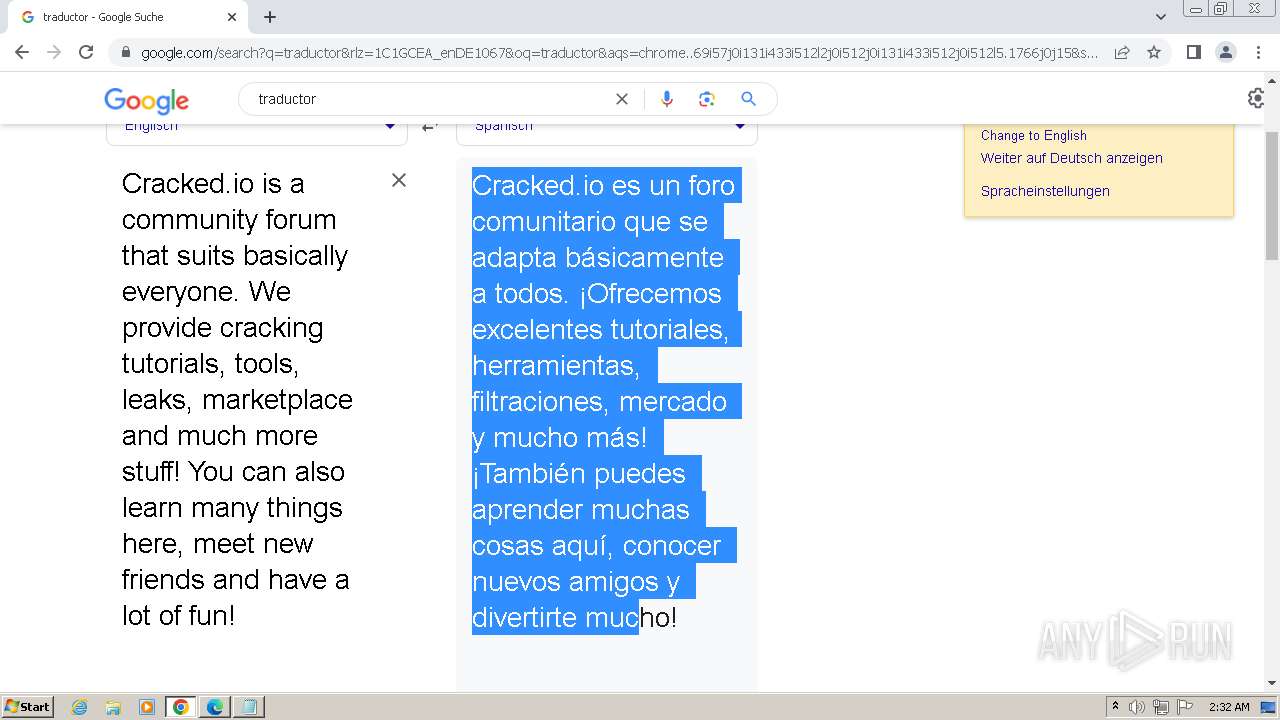This screenshot has width=1280, height=720.
Task: Swap translation languages
Action: pos(430,126)
